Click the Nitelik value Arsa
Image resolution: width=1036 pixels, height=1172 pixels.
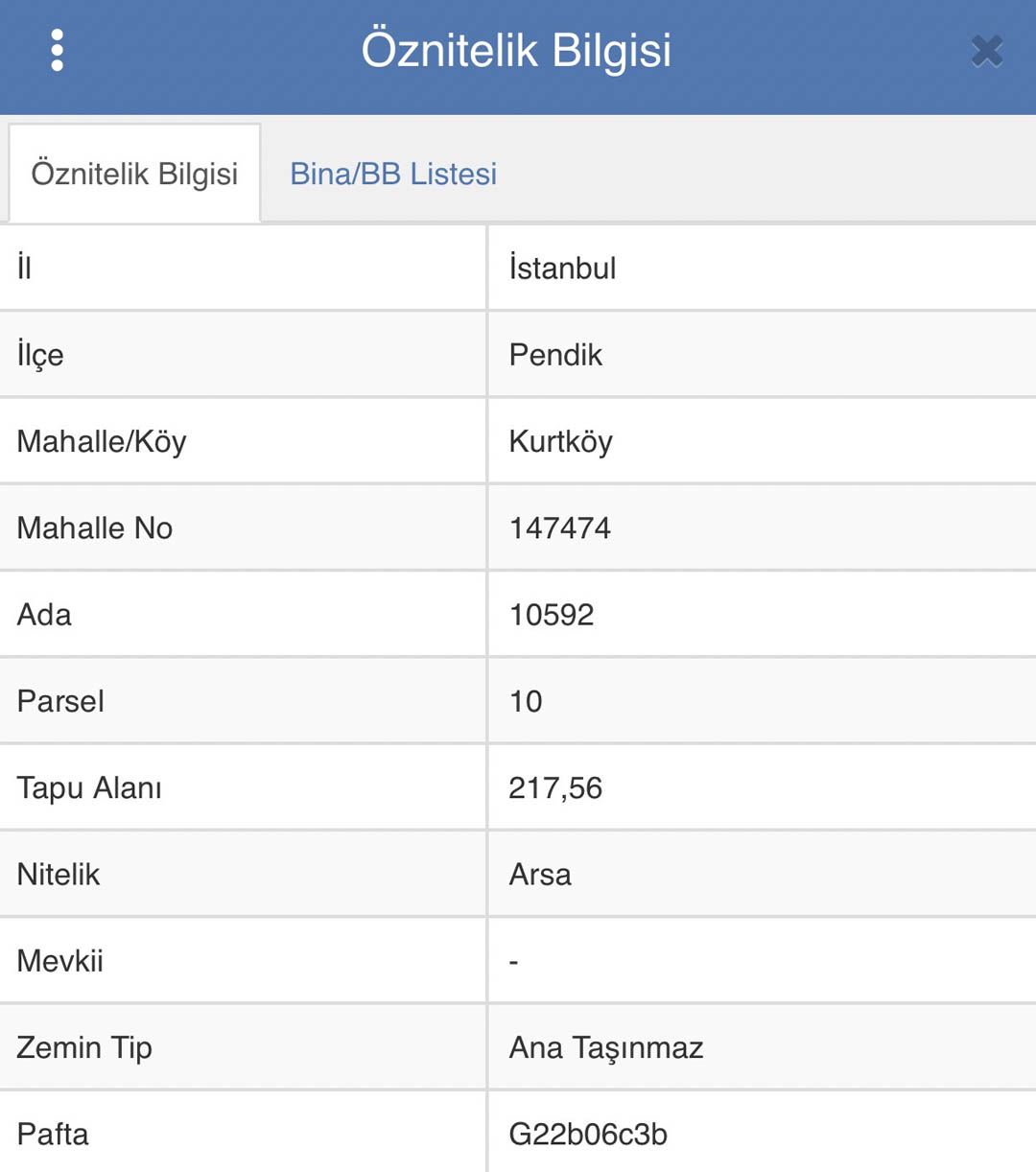540,874
